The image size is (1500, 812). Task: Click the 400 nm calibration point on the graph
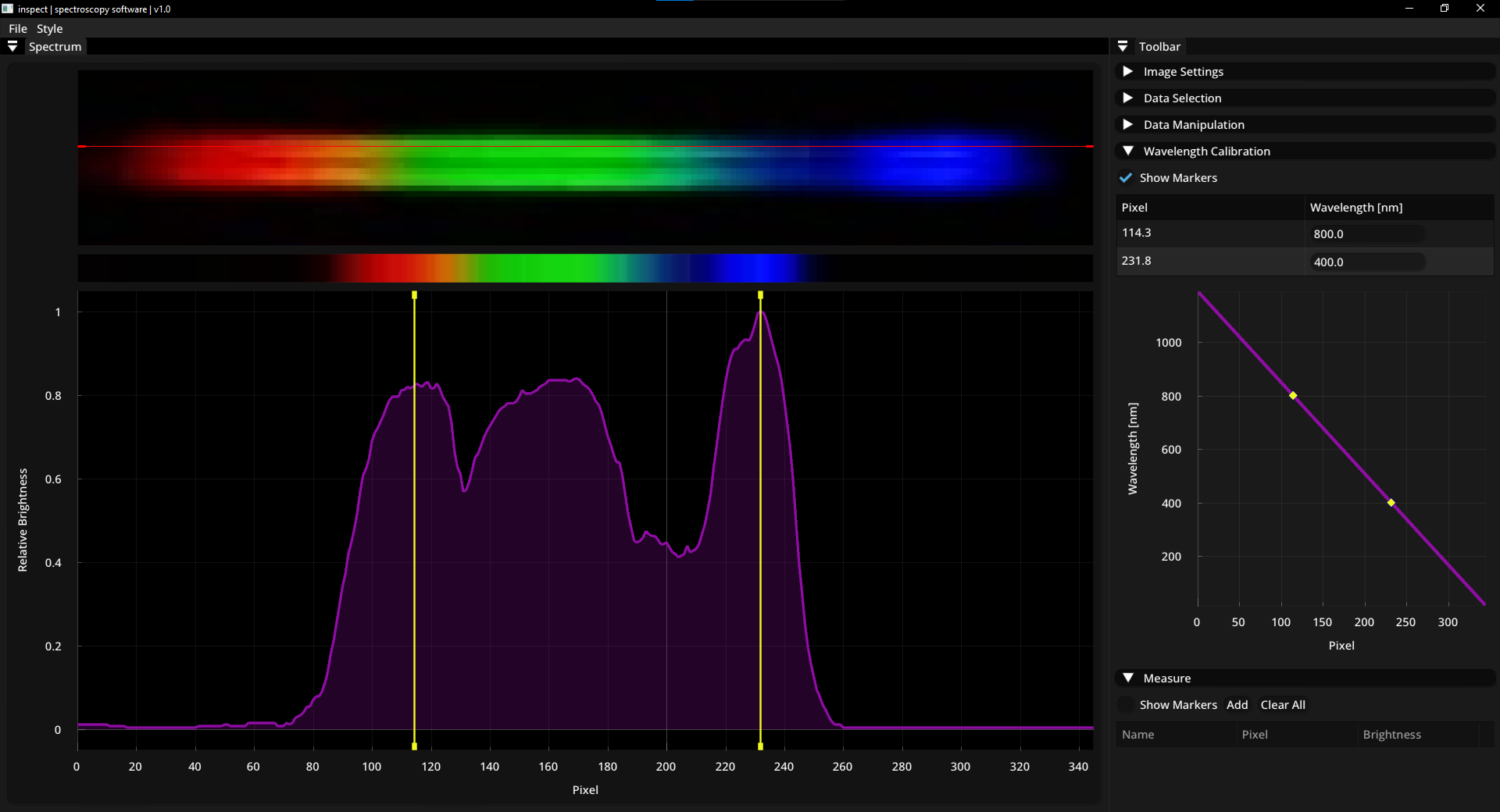click(1391, 503)
